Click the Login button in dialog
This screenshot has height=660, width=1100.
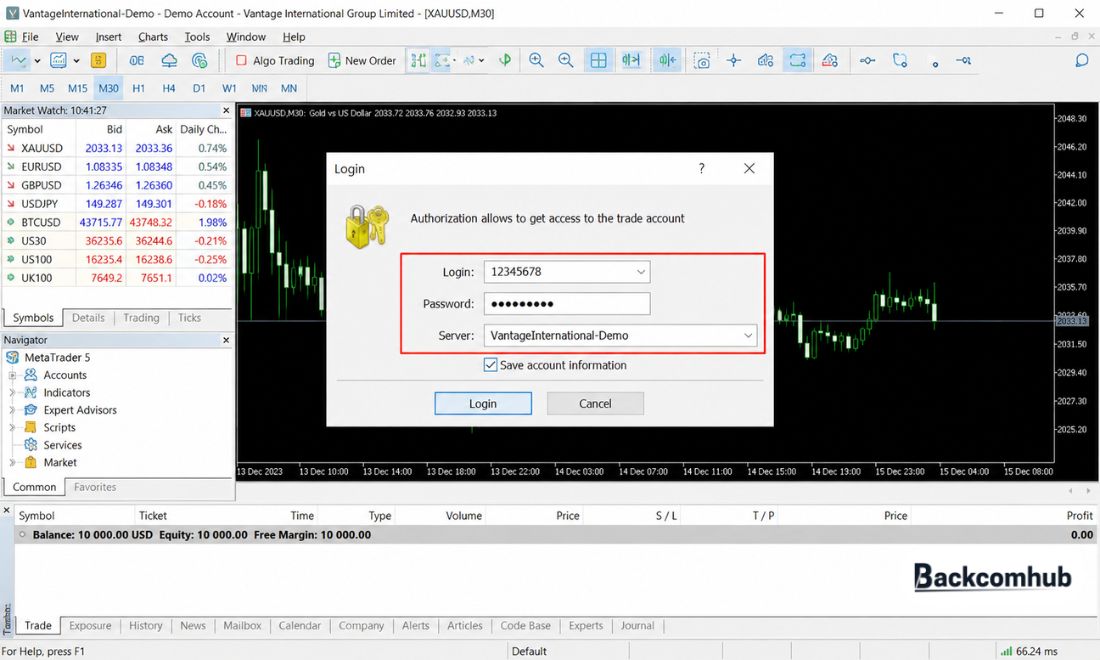pyautogui.click(x=483, y=403)
